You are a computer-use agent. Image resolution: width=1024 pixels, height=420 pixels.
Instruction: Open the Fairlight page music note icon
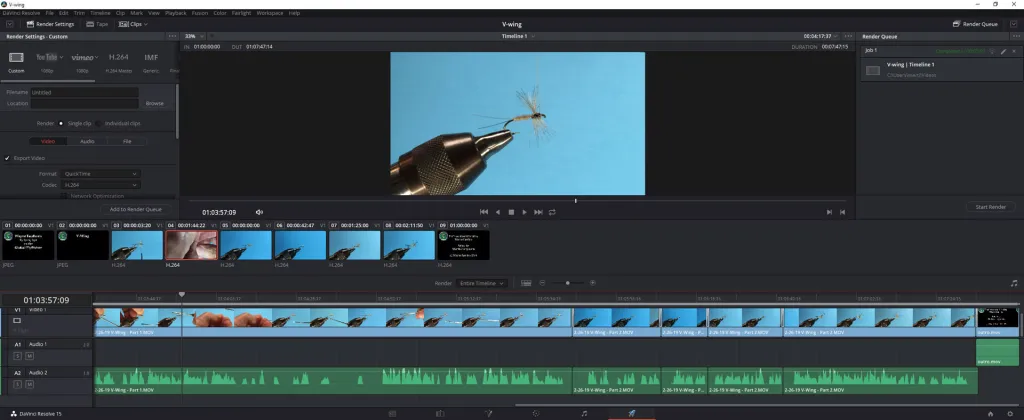(x=584, y=413)
